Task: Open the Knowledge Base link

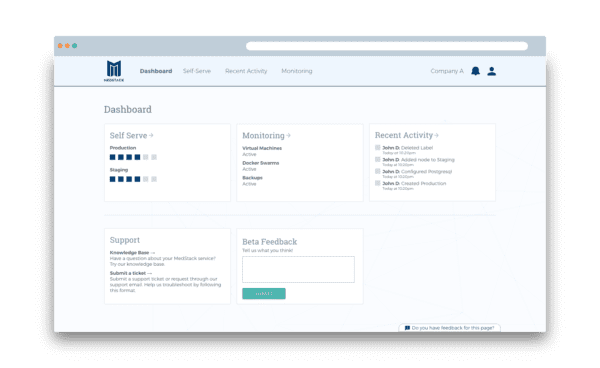Action: pyautogui.click(x=132, y=252)
